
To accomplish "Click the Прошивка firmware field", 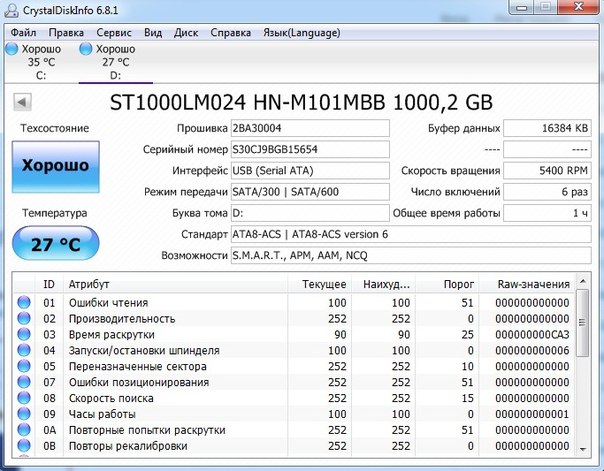I will (x=309, y=128).
